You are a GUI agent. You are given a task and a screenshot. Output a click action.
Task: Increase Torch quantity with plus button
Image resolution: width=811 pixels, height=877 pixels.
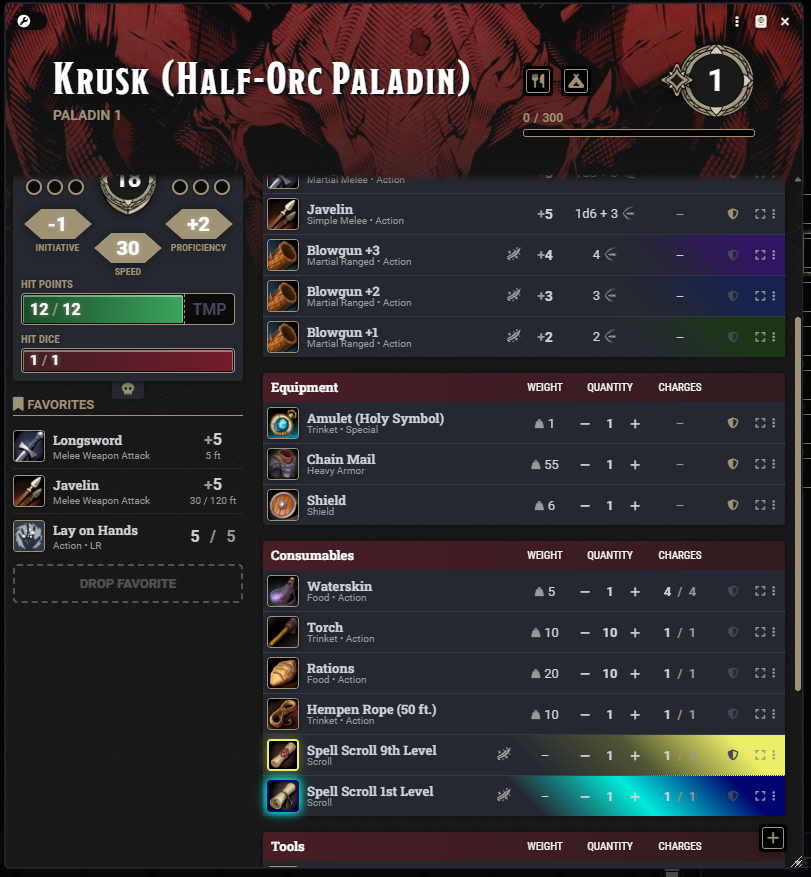coord(635,633)
